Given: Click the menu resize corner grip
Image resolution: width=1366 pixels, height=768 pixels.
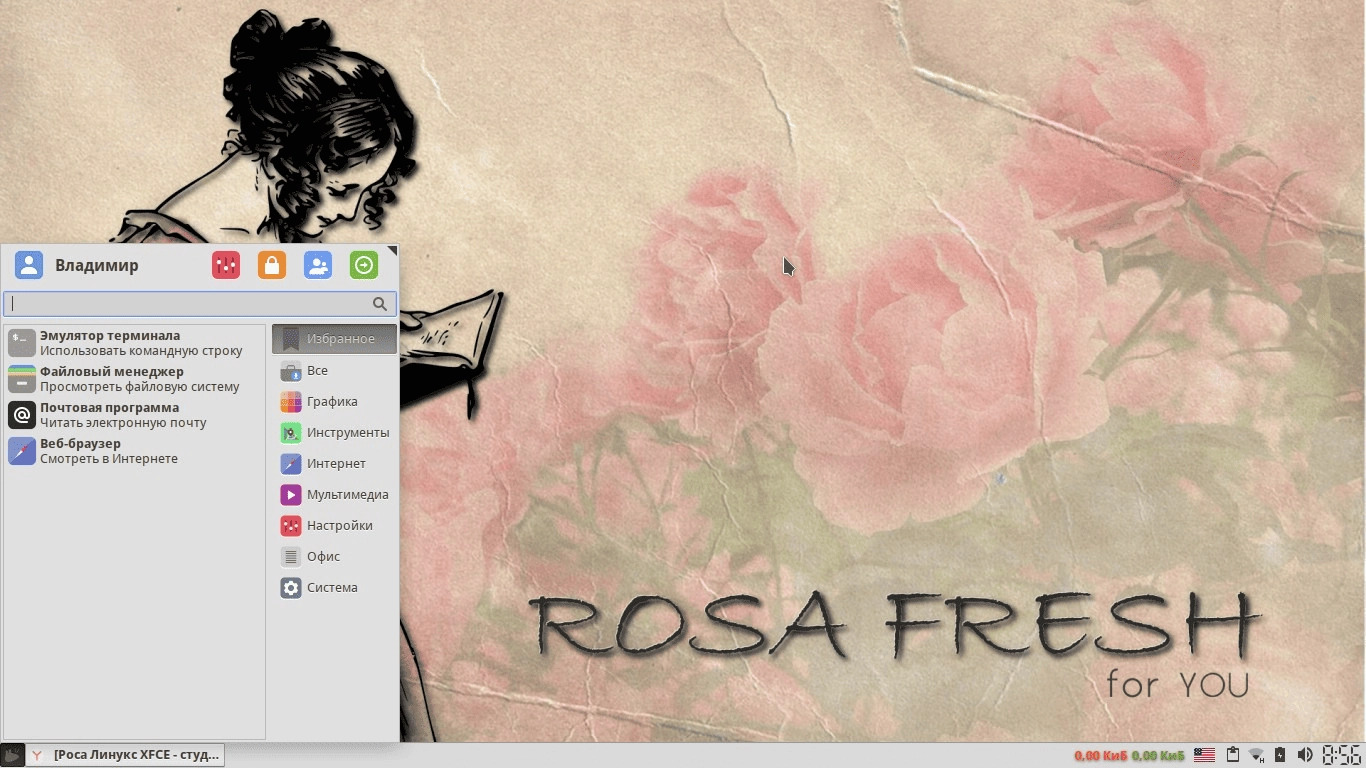Looking at the screenshot, I should point(393,250).
